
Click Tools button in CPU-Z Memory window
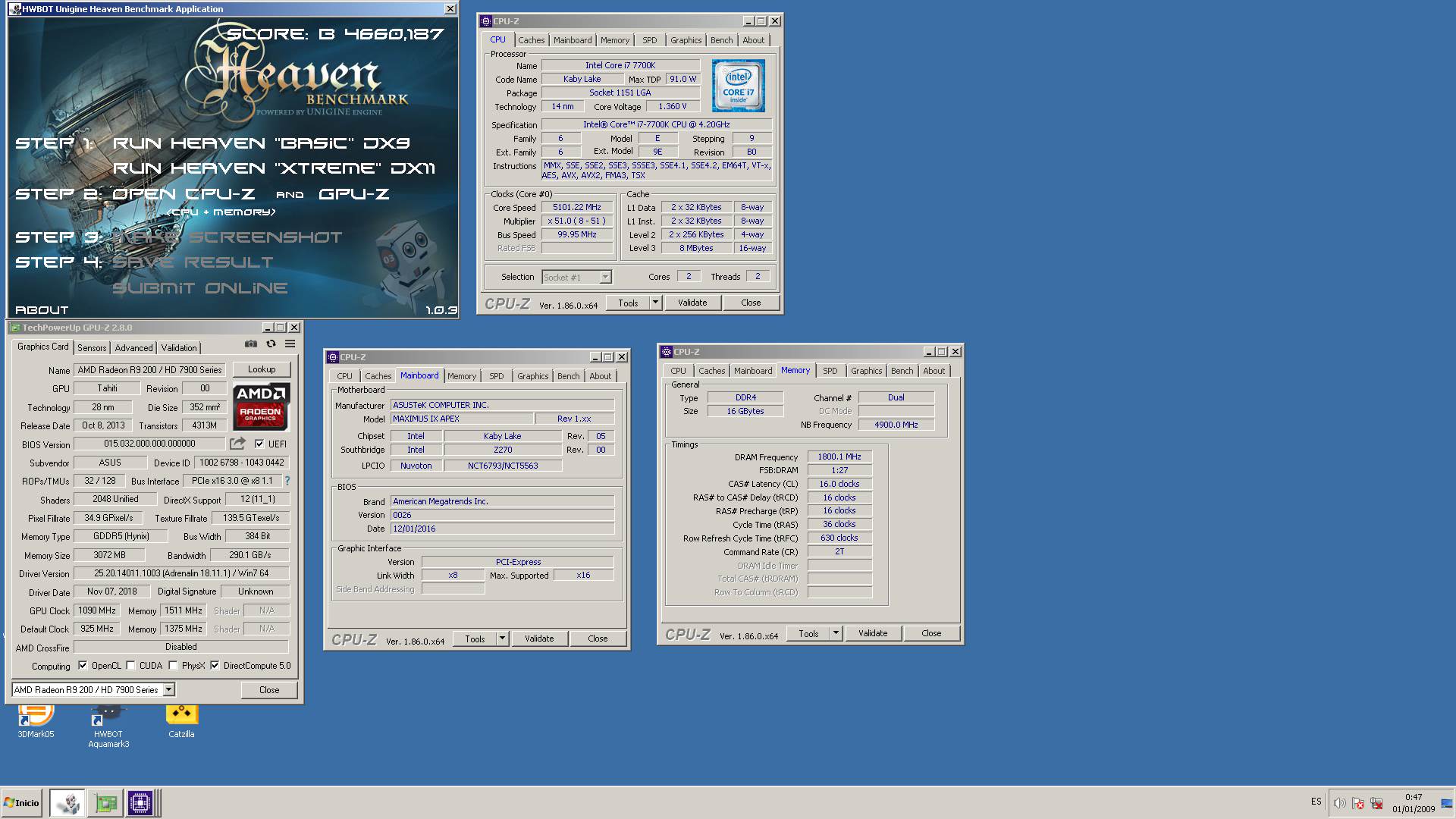(808, 633)
